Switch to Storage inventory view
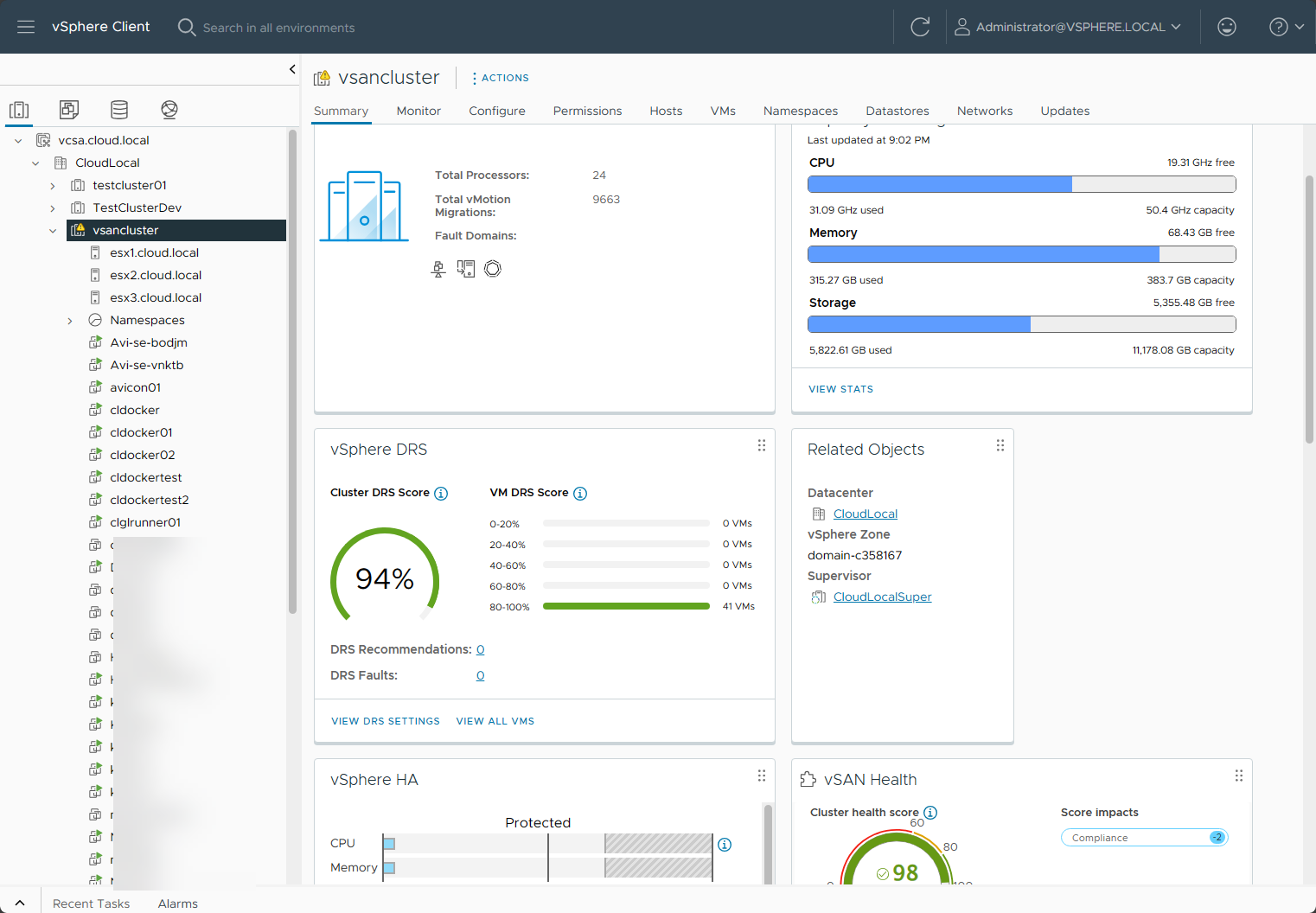The image size is (1316, 913). tap(119, 110)
